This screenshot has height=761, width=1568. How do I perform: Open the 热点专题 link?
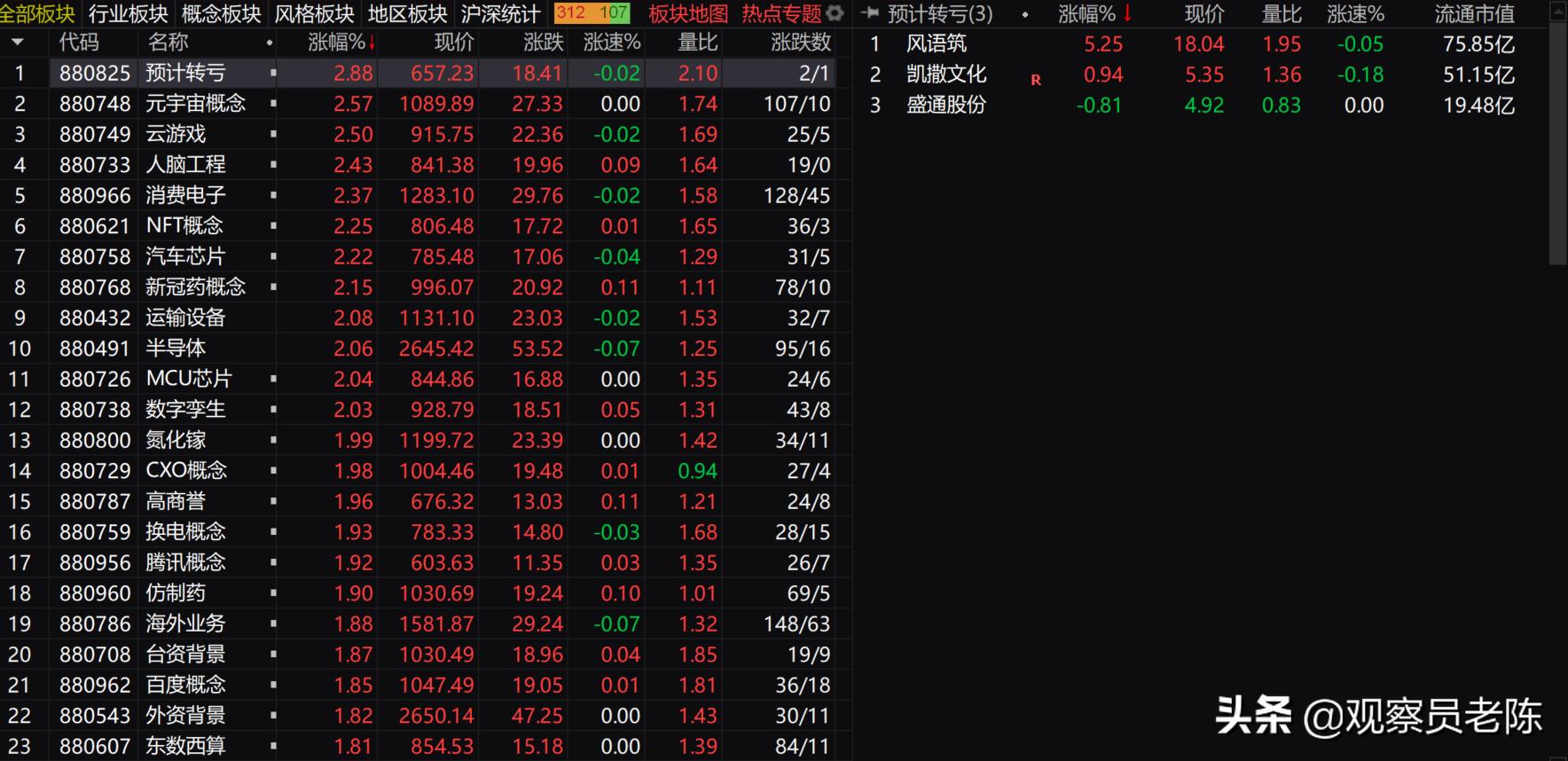781,14
